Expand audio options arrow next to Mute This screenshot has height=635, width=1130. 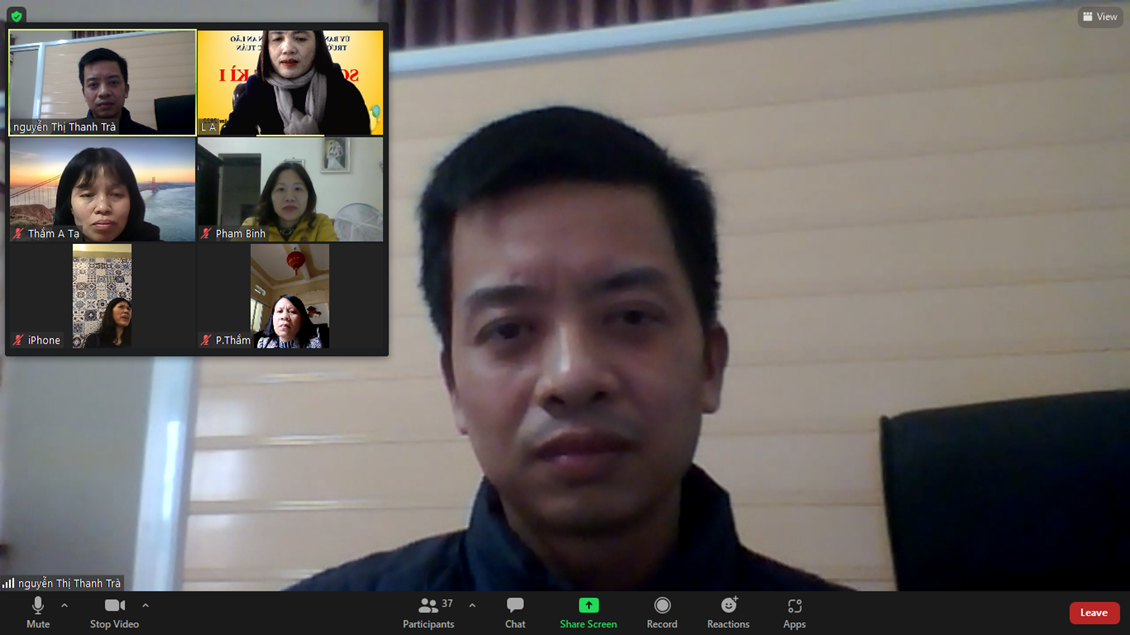click(65, 605)
